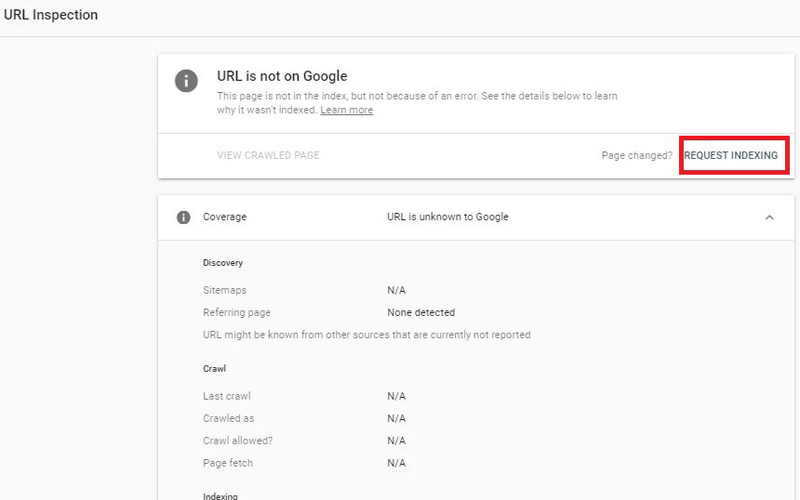Click the URL Inspection page title
800x500 pixels.
coord(51,15)
